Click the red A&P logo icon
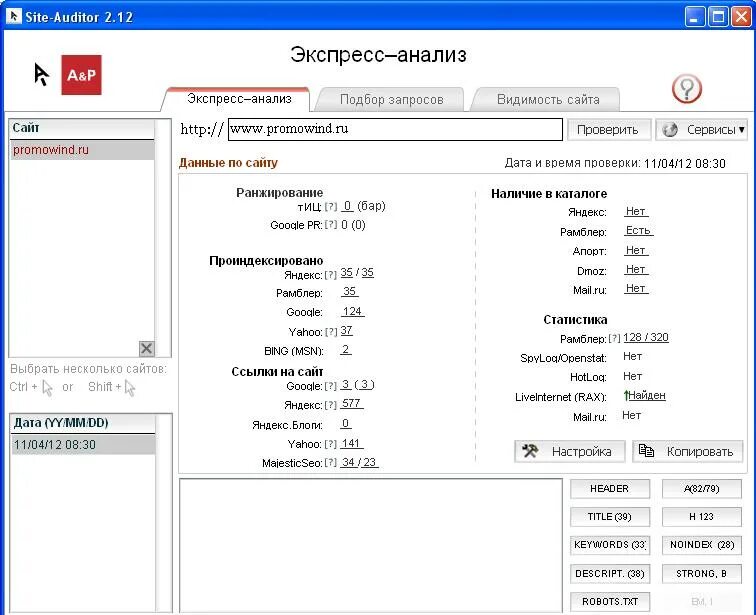 point(81,75)
